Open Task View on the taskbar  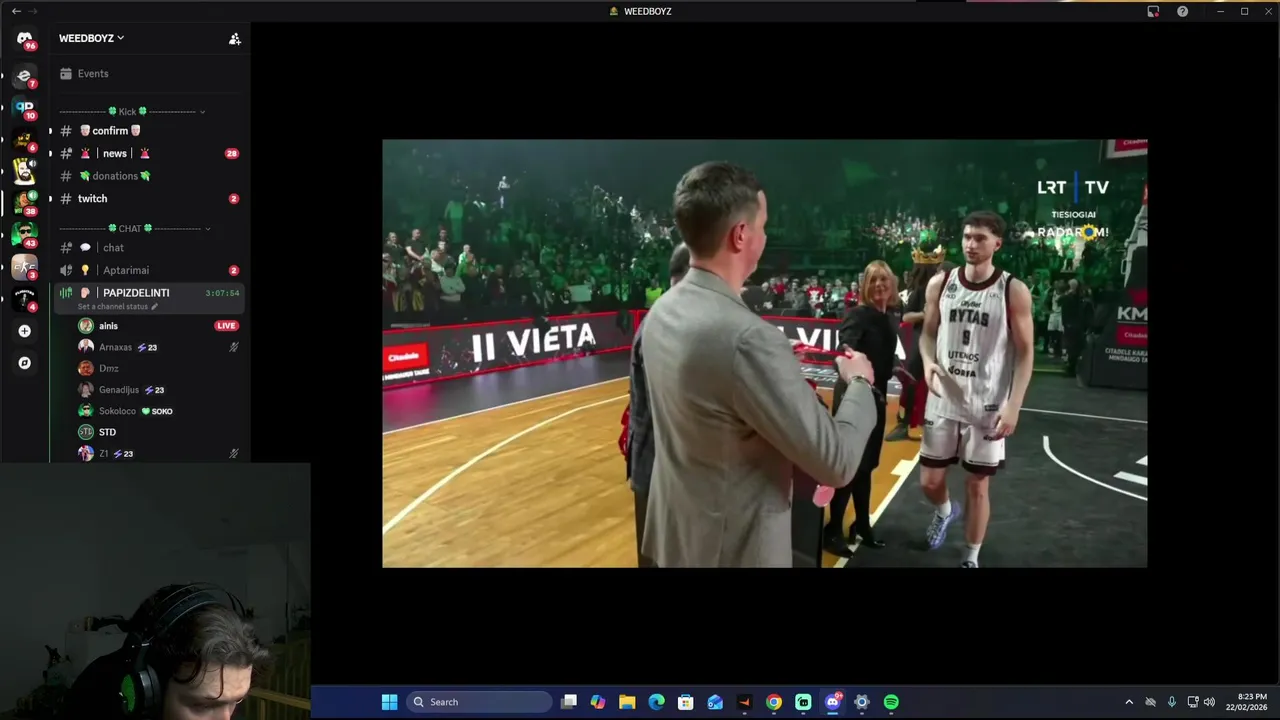pos(569,702)
